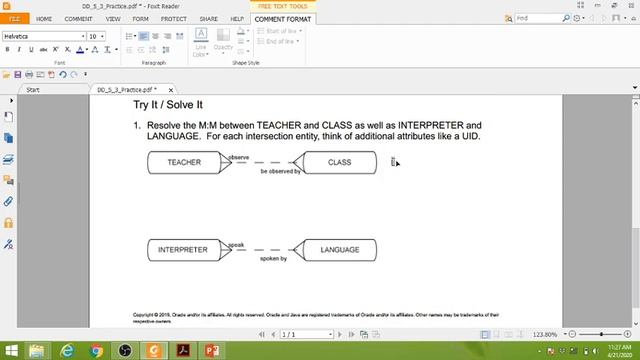This screenshot has width=640, height=360.
Task: Click the Open folder icon in quick toolbar
Action: (6, 75)
